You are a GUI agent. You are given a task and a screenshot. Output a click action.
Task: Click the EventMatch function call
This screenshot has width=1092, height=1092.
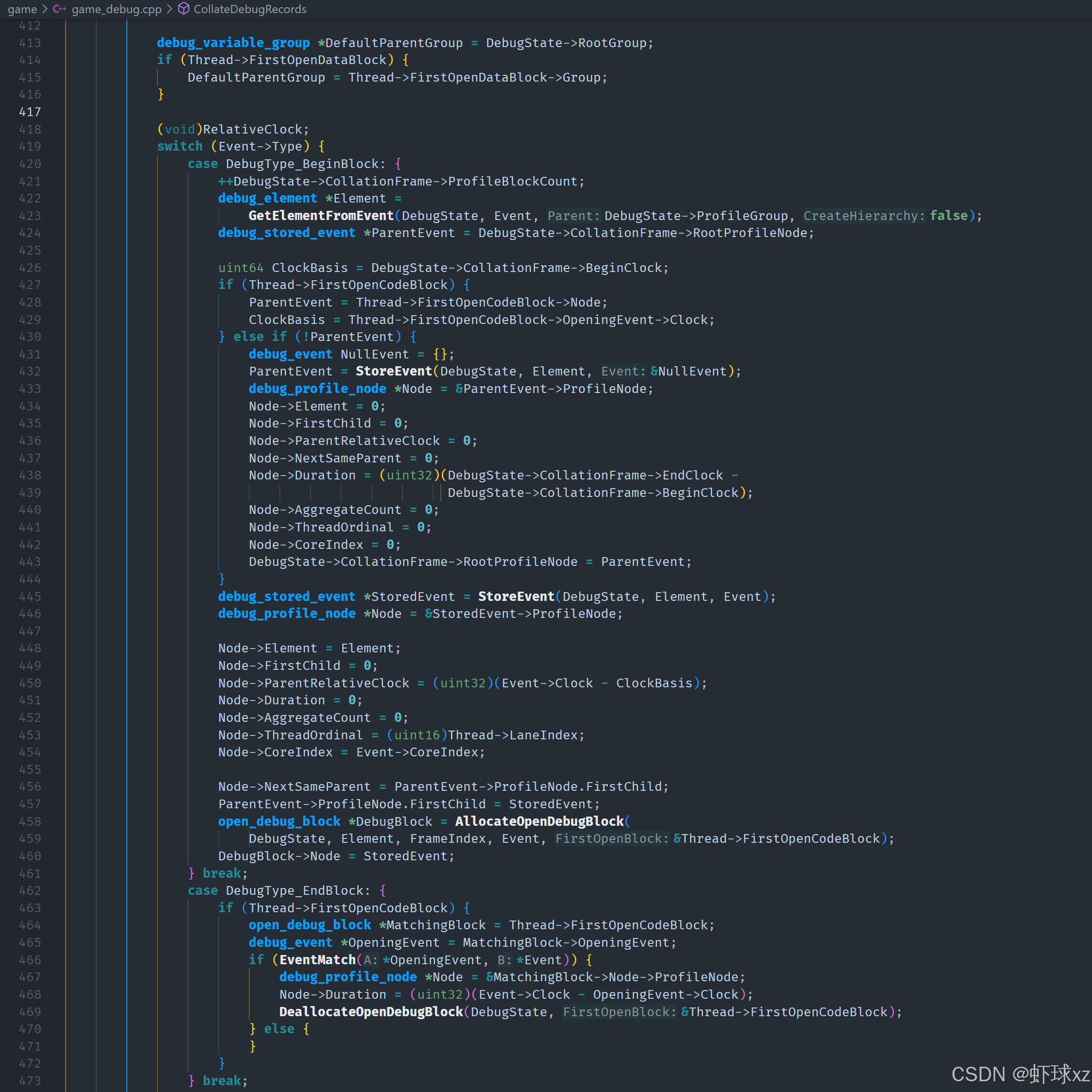pyautogui.click(x=317, y=960)
